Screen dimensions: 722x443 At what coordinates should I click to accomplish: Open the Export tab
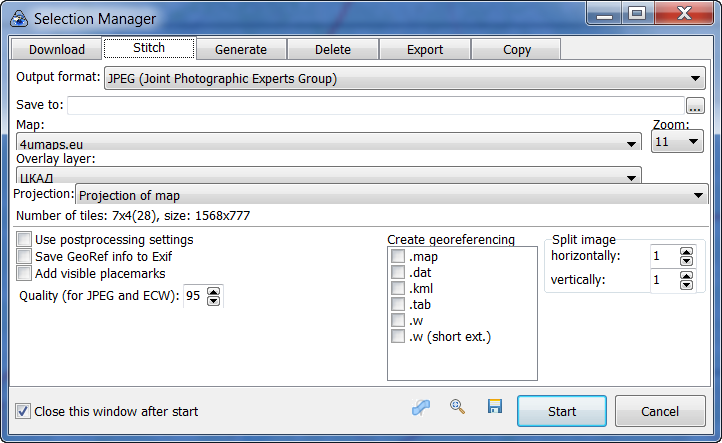coord(425,49)
